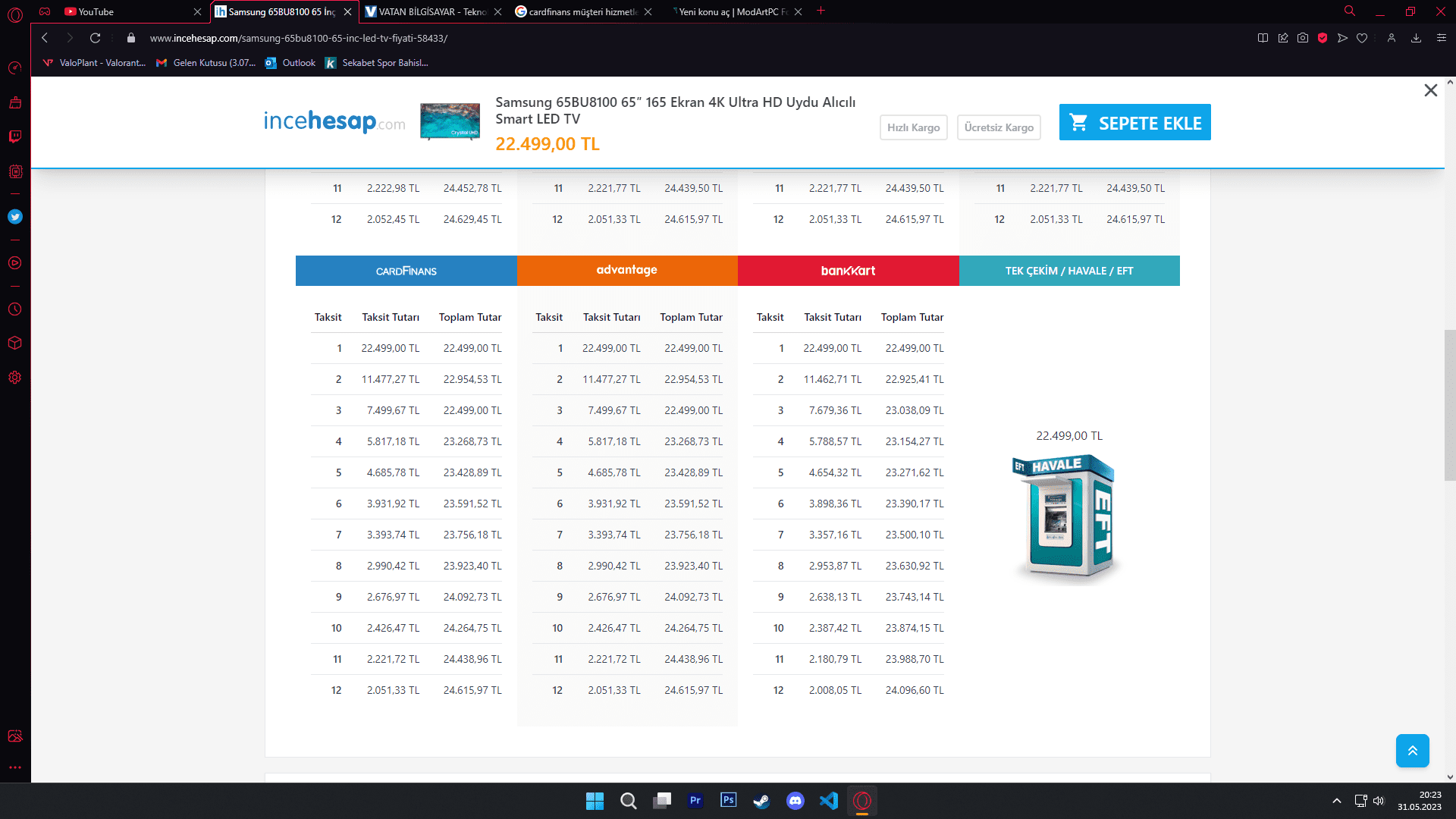The image size is (1456, 819).
Task: Click the Hızlı Kargo badge
Action: coord(913,127)
